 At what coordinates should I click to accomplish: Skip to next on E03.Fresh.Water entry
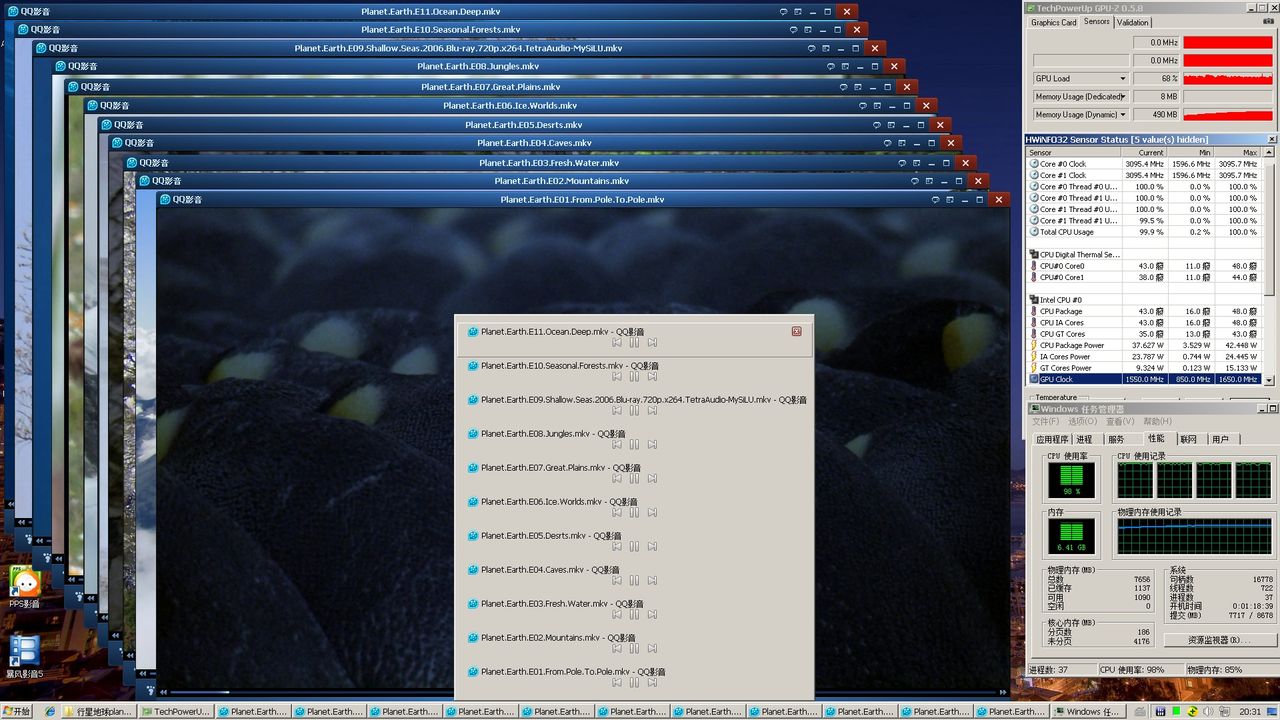[652, 615]
